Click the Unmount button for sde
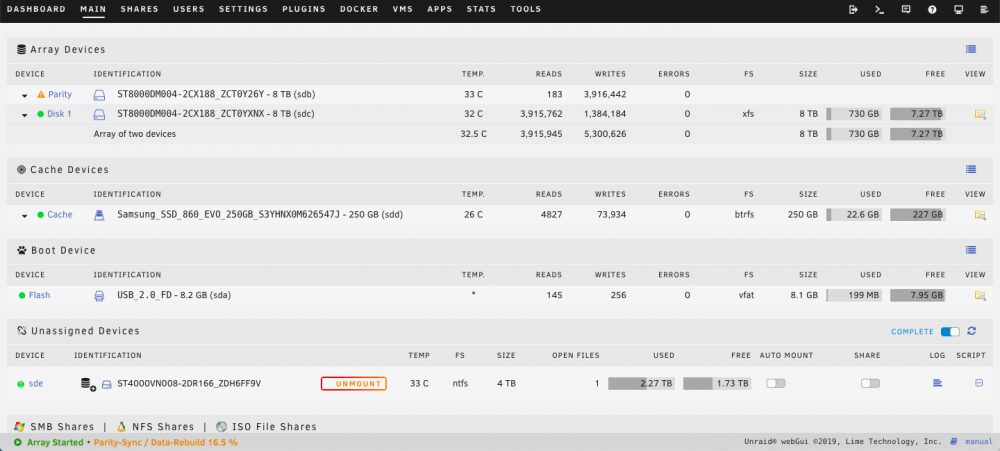Image resolution: width=1000 pixels, height=451 pixels. point(353,383)
